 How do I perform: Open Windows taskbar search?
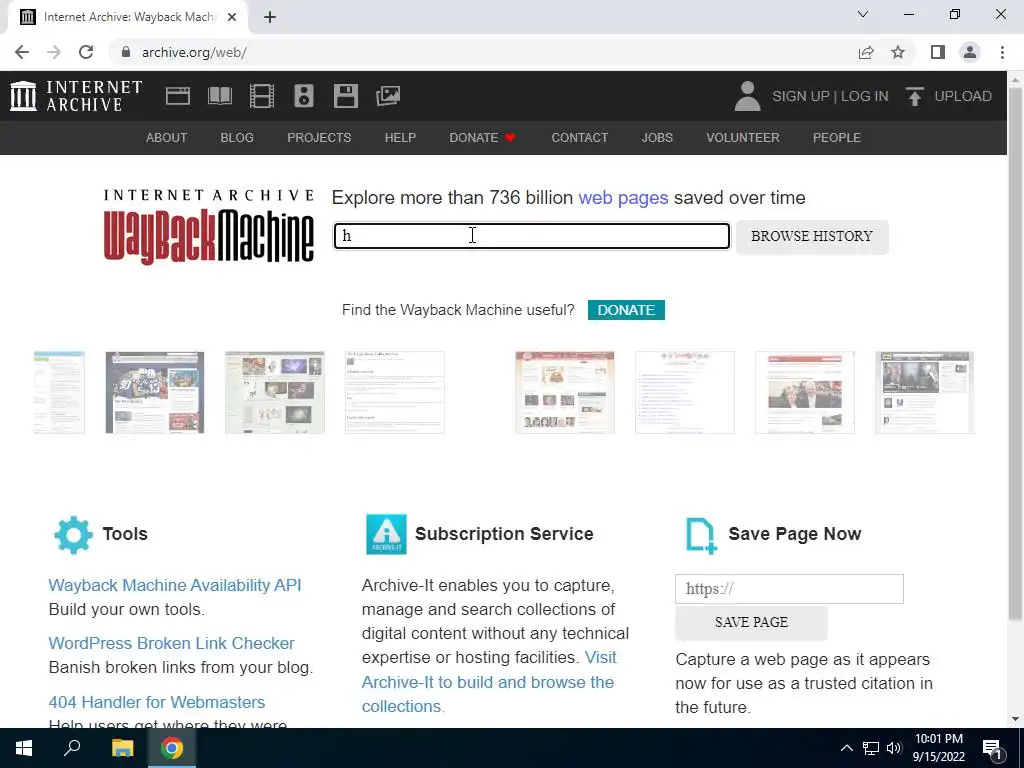click(72, 748)
